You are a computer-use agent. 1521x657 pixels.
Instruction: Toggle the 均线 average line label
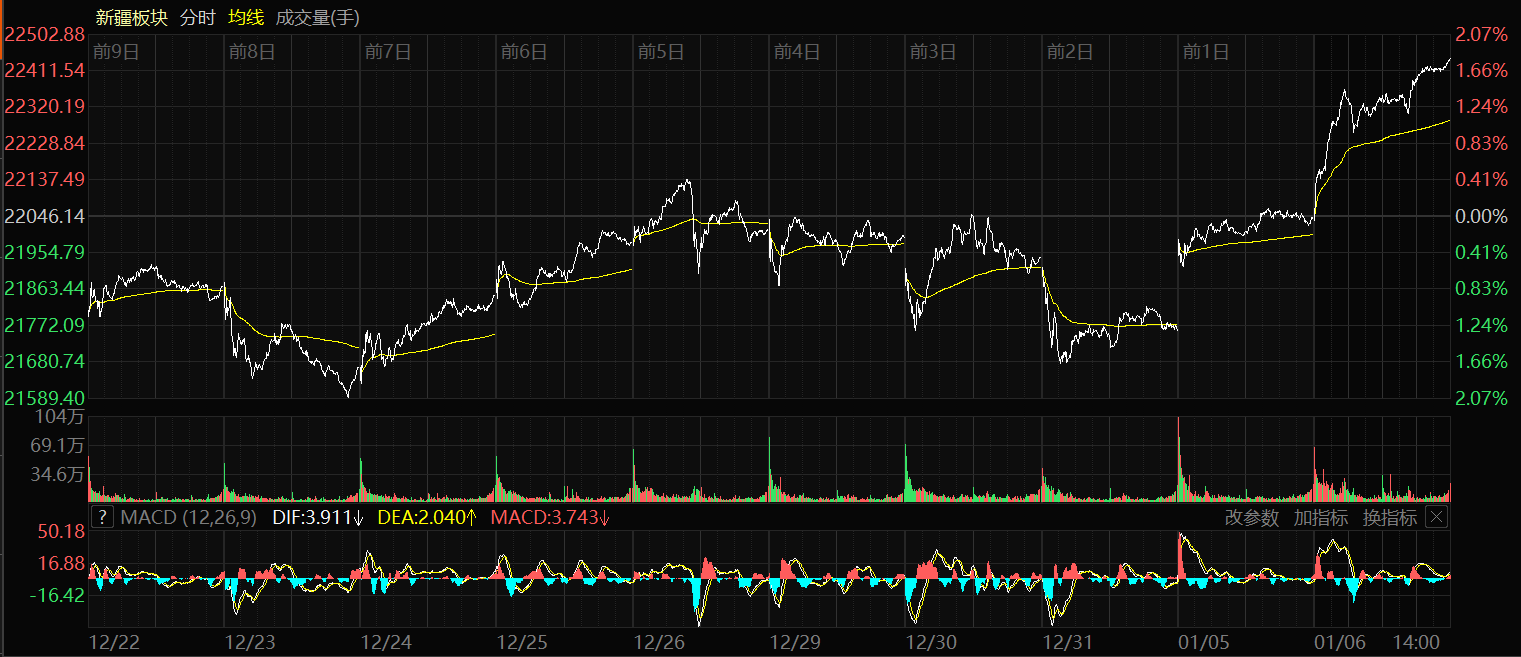(246, 17)
